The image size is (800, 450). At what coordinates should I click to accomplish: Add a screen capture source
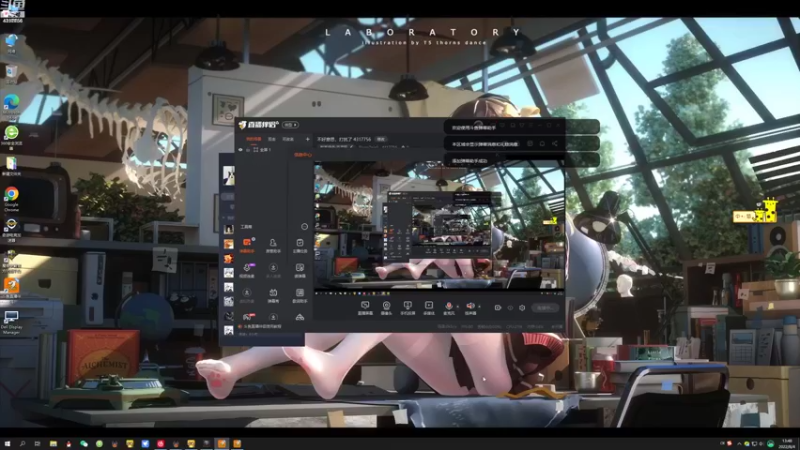tap(365, 308)
